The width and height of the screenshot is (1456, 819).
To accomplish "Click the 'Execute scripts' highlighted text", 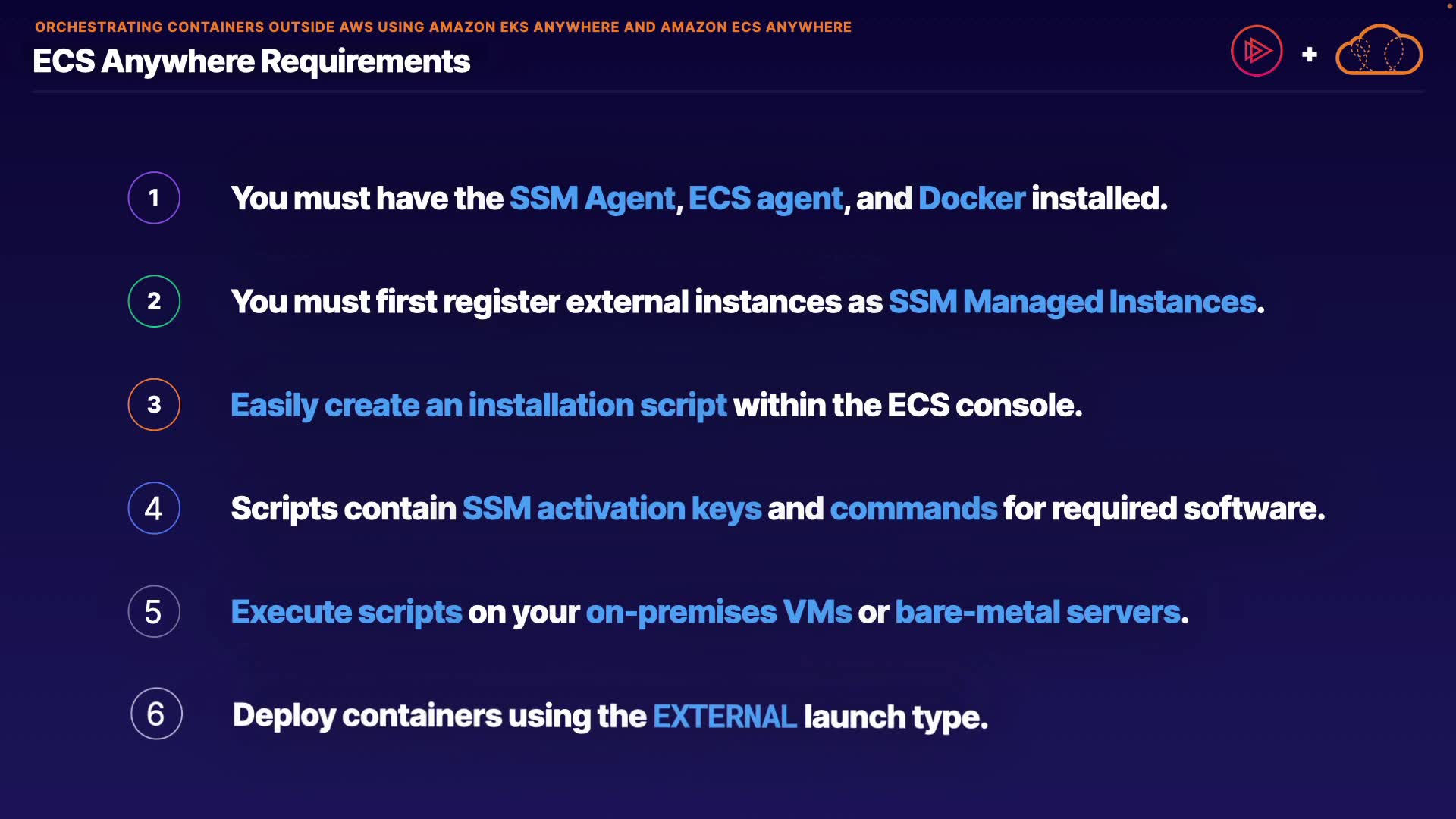I will 346,612.
